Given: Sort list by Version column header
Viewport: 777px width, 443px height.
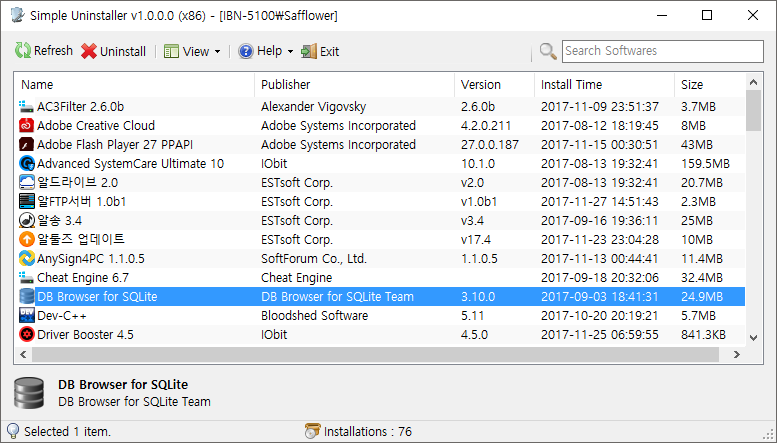Looking at the screenshot, I should click(495, 85).
